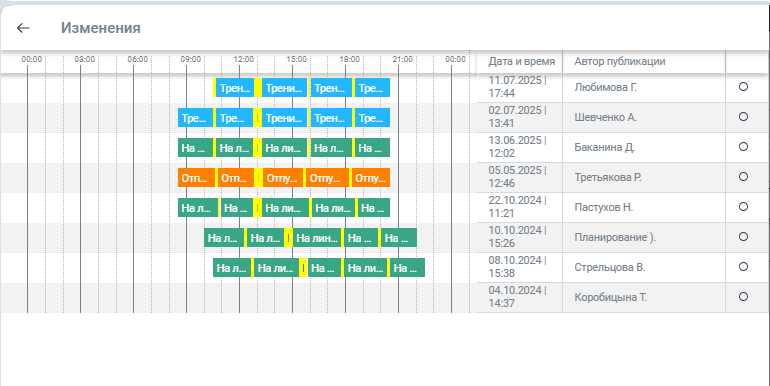This screenshot has height=386, width=770.
Task: Select first training block of the 11.07.2025 row
Action: (235, 88)
